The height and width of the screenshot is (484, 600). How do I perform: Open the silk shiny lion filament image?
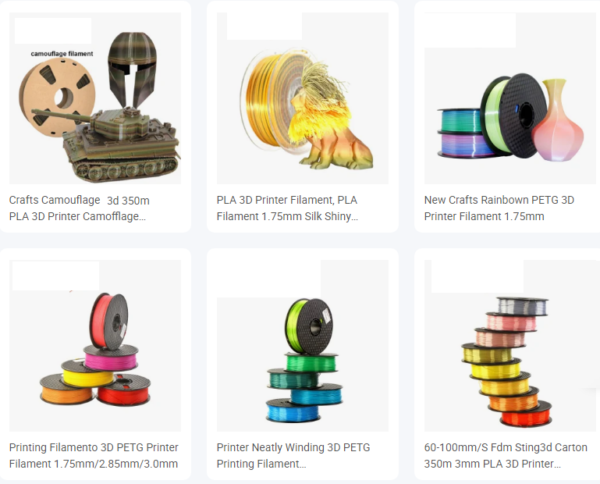[x=302, y=98]
